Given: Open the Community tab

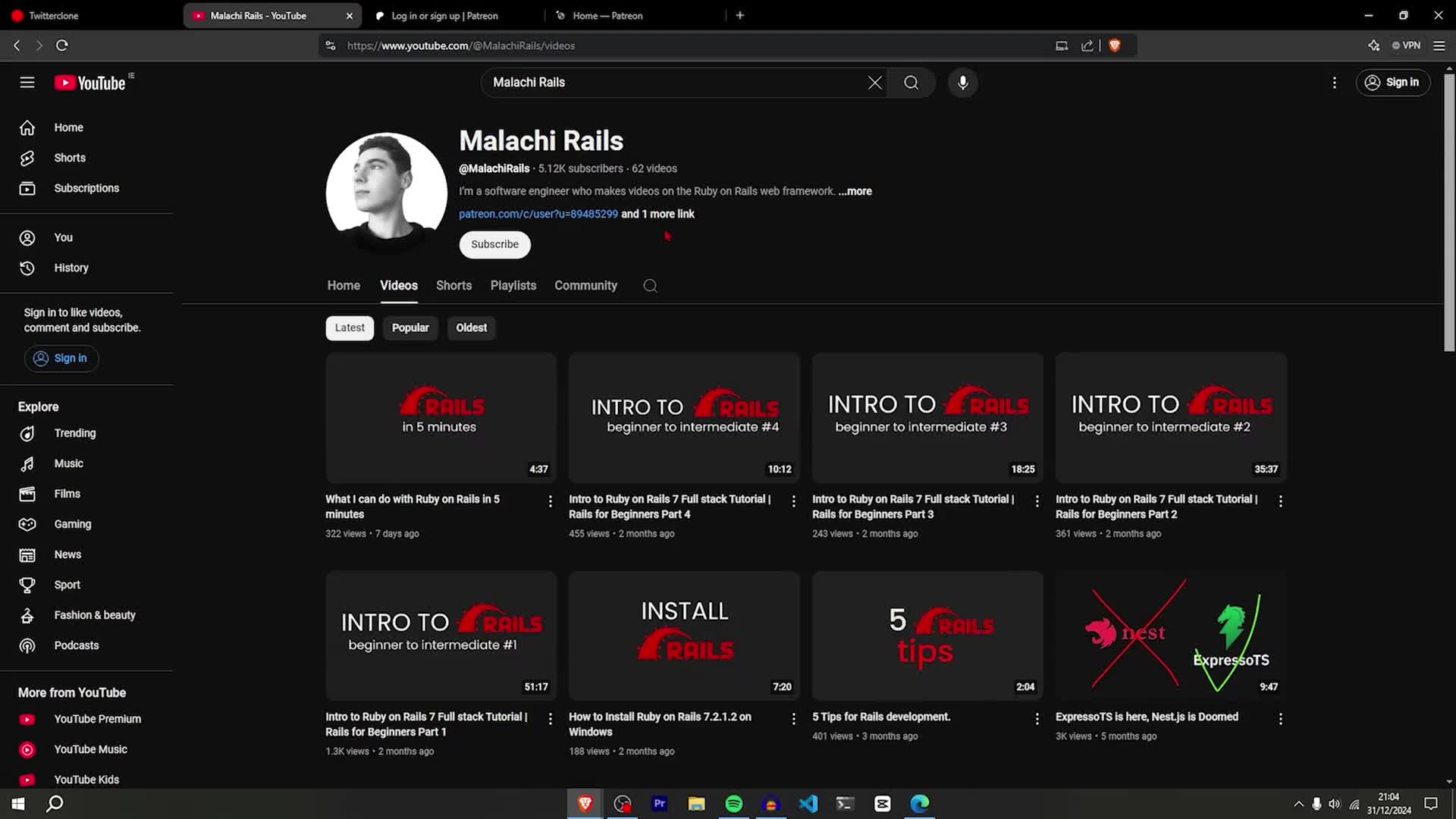Looking at the screenshot, I should (x=585, y=285).
